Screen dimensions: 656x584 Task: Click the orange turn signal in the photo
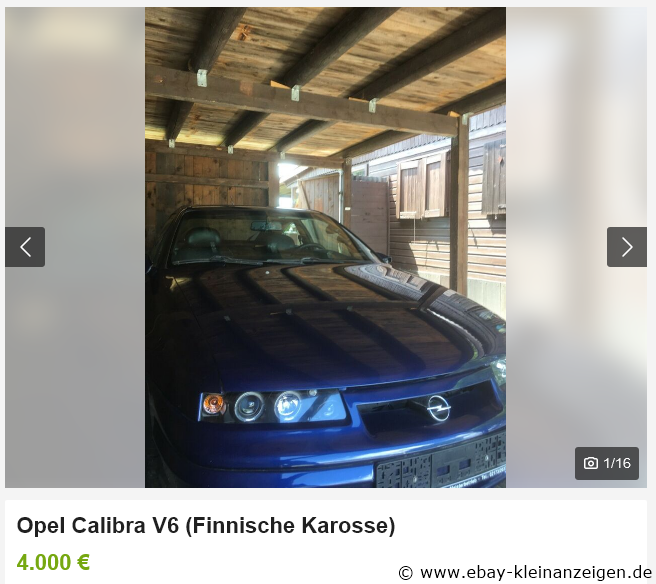pos(213,404)
